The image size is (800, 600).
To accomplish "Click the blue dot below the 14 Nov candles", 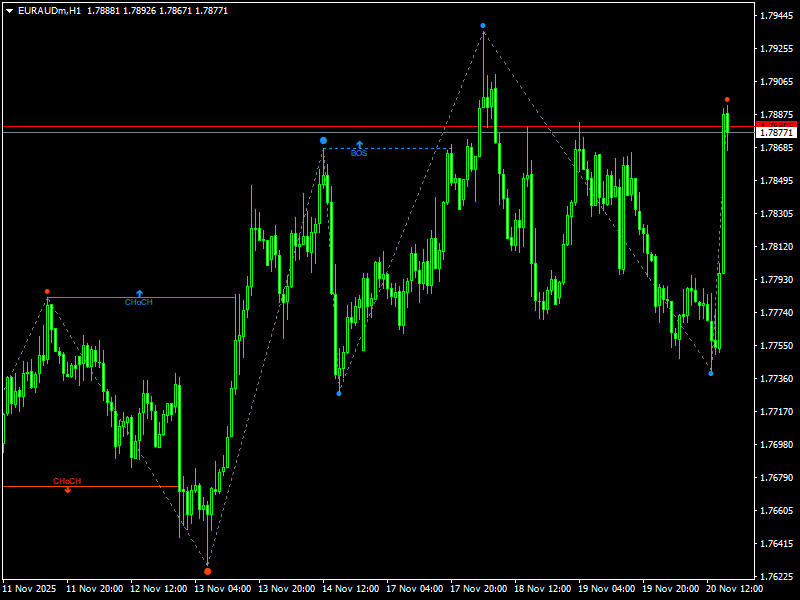I will [339, 392].
